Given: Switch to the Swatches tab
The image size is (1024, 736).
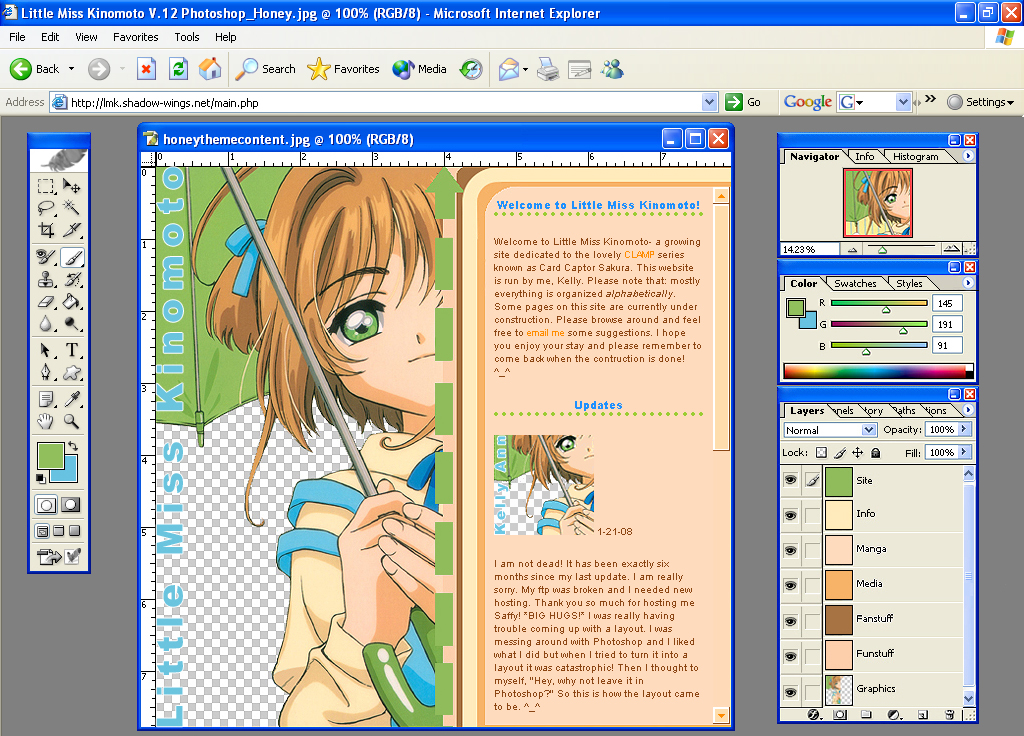Looking at the screenshot, I should 855,283.
